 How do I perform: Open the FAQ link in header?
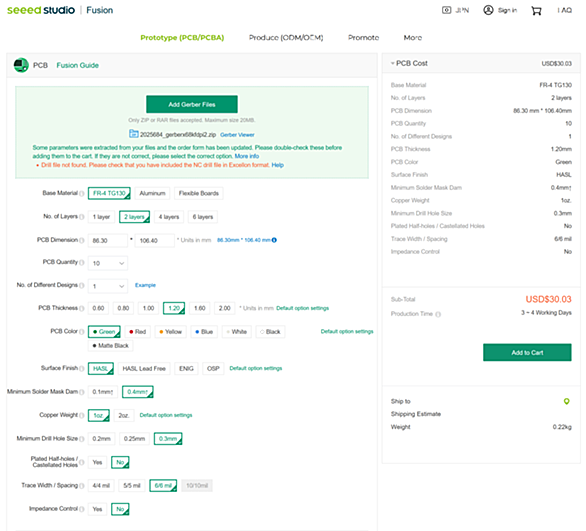(564, 10)
